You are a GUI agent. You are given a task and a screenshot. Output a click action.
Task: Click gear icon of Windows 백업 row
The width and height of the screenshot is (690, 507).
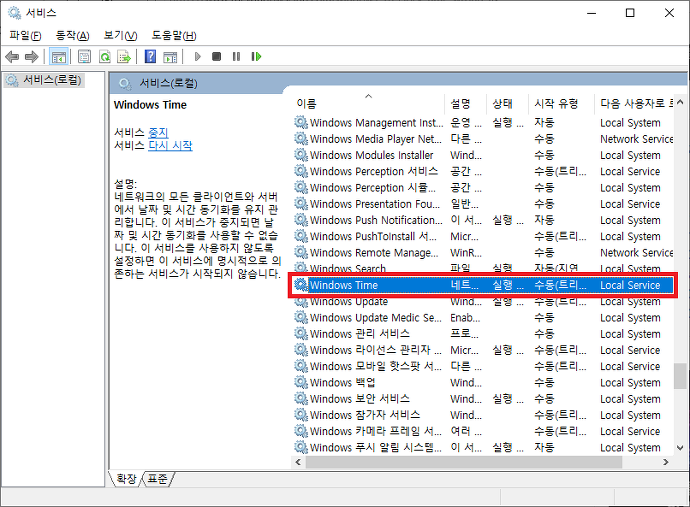[301, 382]
